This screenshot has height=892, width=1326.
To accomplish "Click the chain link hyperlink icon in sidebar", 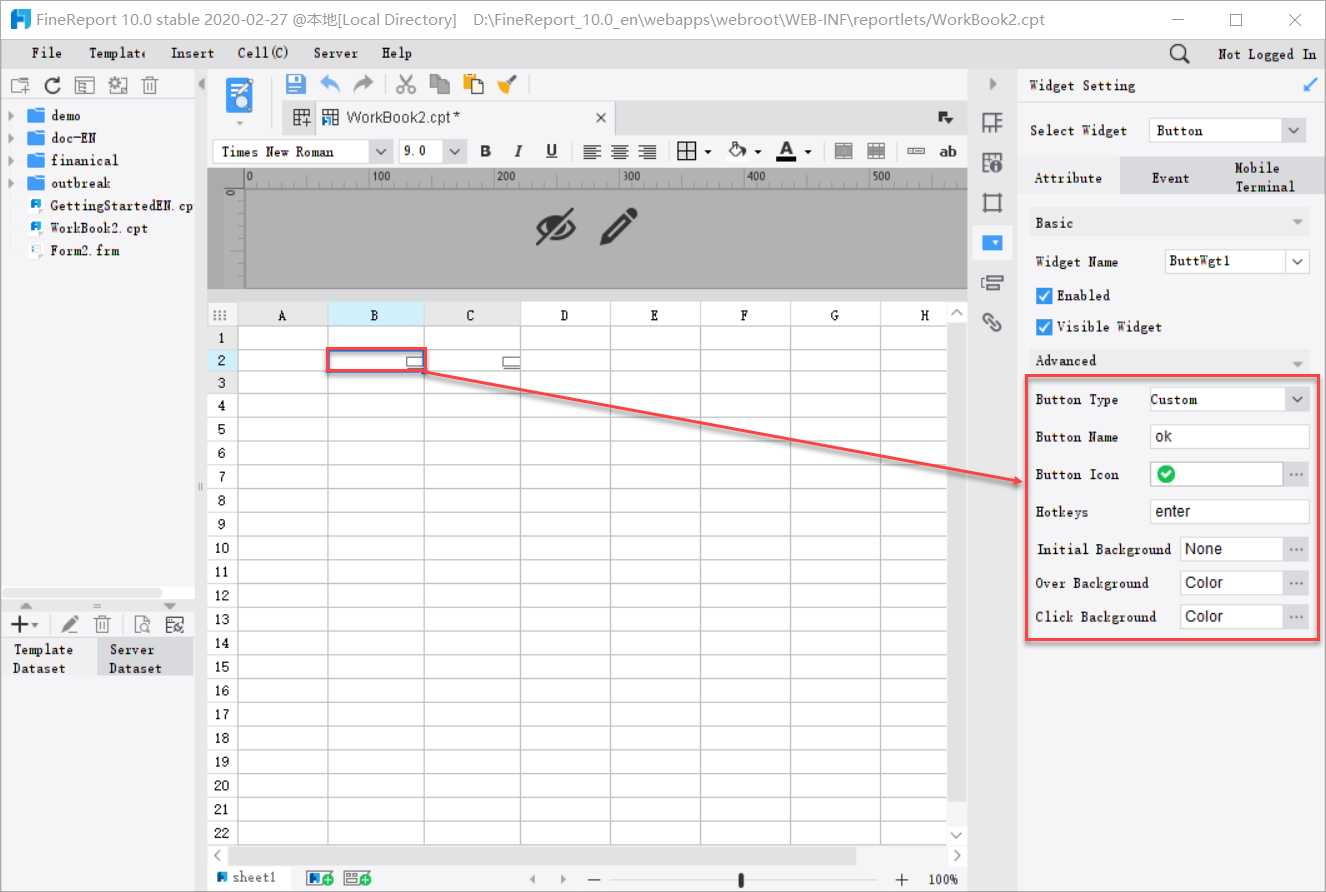I will (x=992, y=322).
